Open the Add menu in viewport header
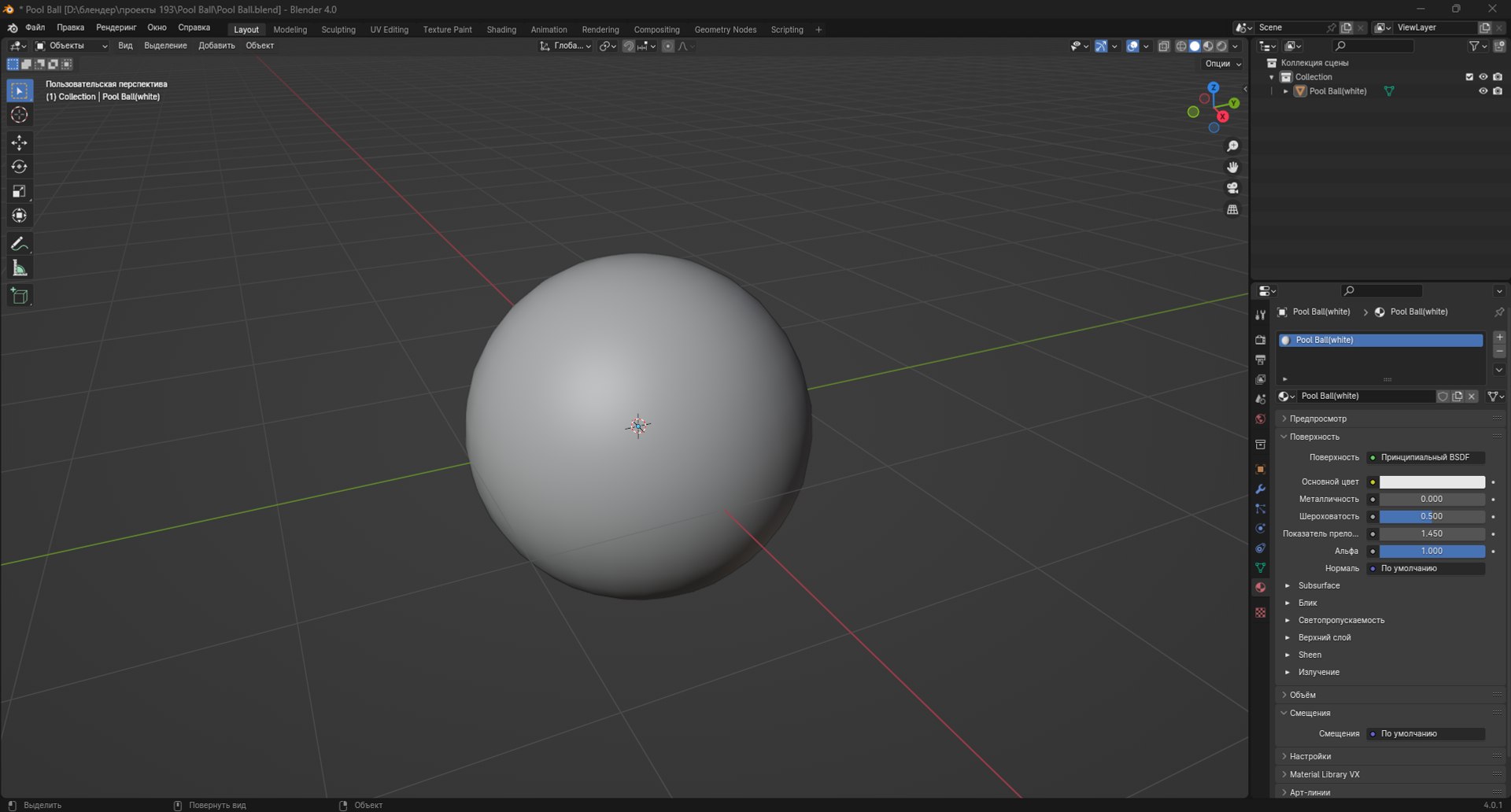1511x812 pixels. point(216,46)
